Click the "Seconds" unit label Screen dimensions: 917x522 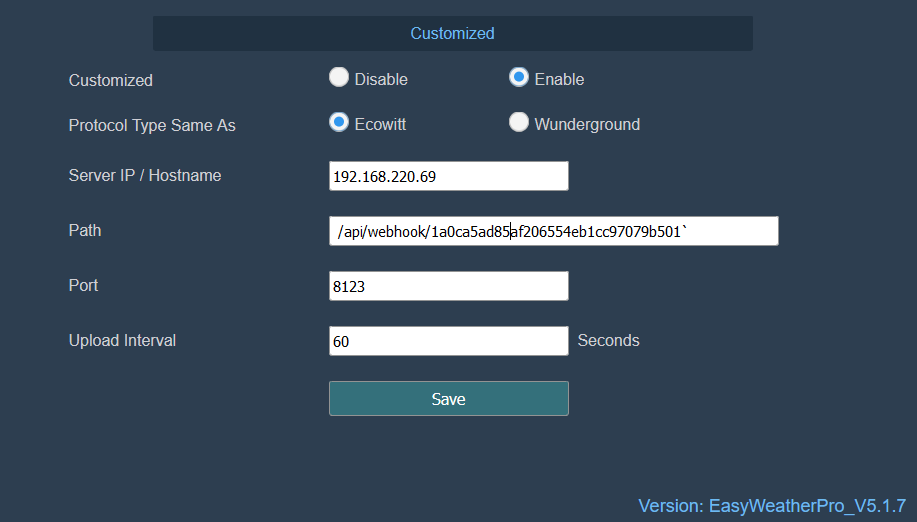pyautogui.click(x=608, y=340)
